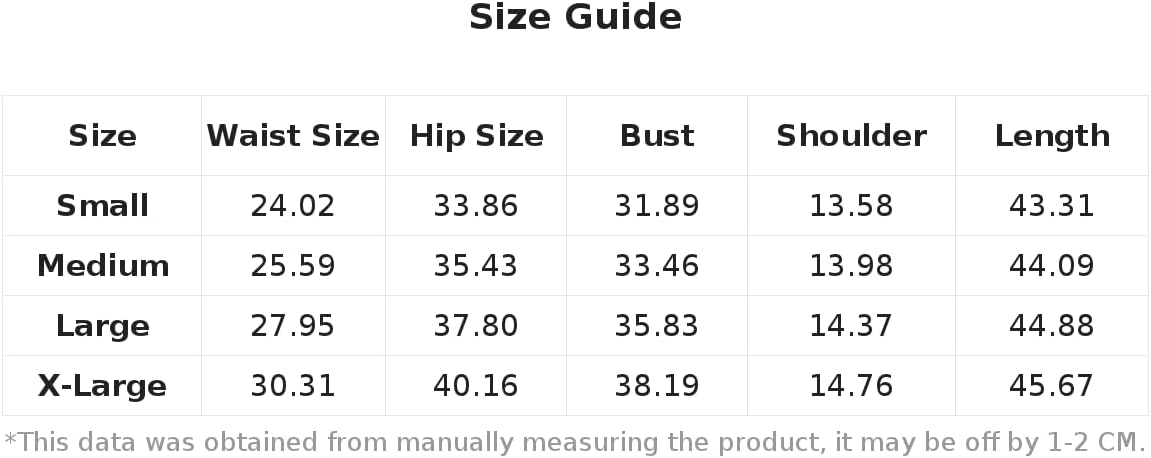
Task: Click the Small size row label
Action: 102,206
